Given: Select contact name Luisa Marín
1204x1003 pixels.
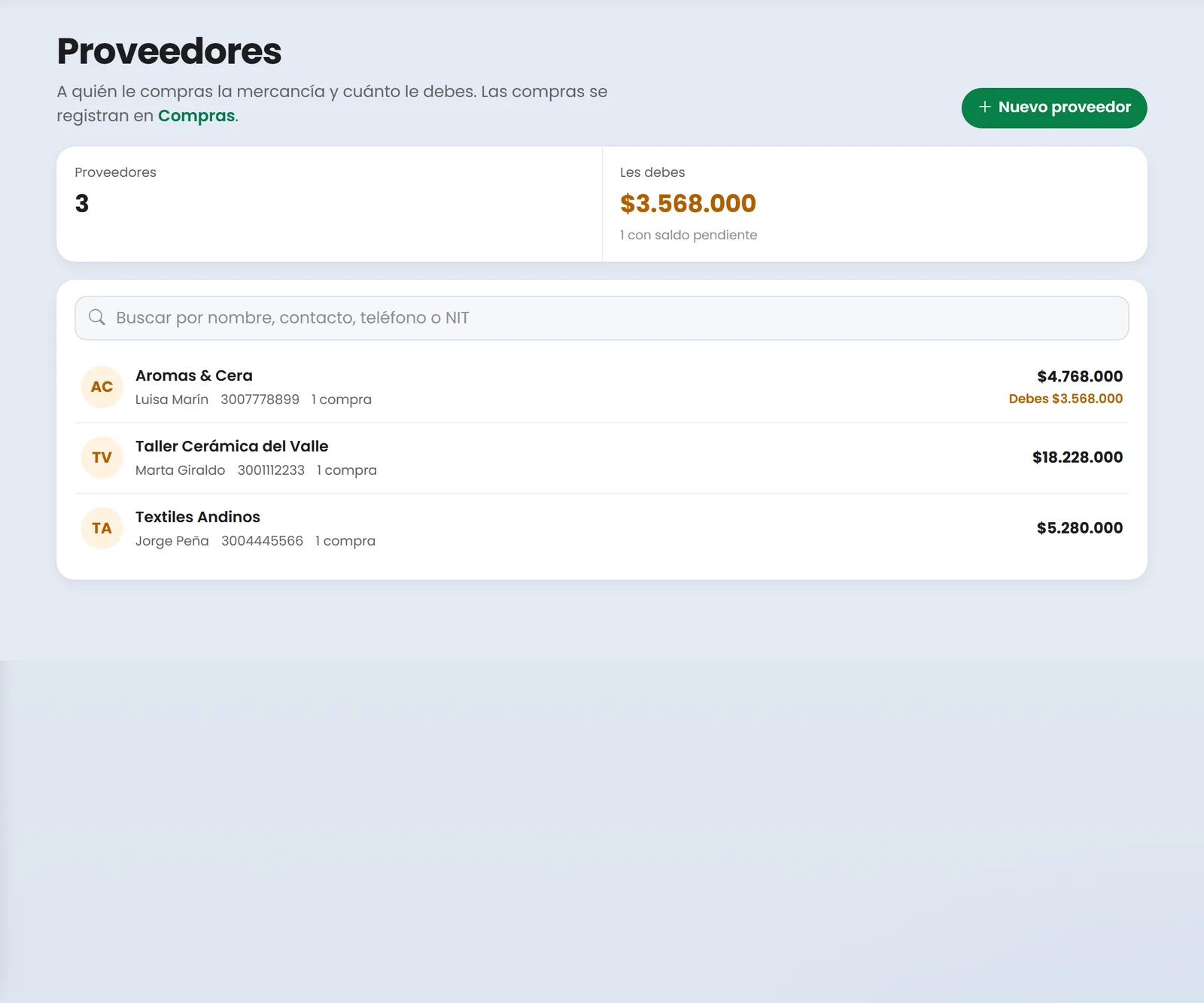Looking at the screenshot, I should point(172,400).
